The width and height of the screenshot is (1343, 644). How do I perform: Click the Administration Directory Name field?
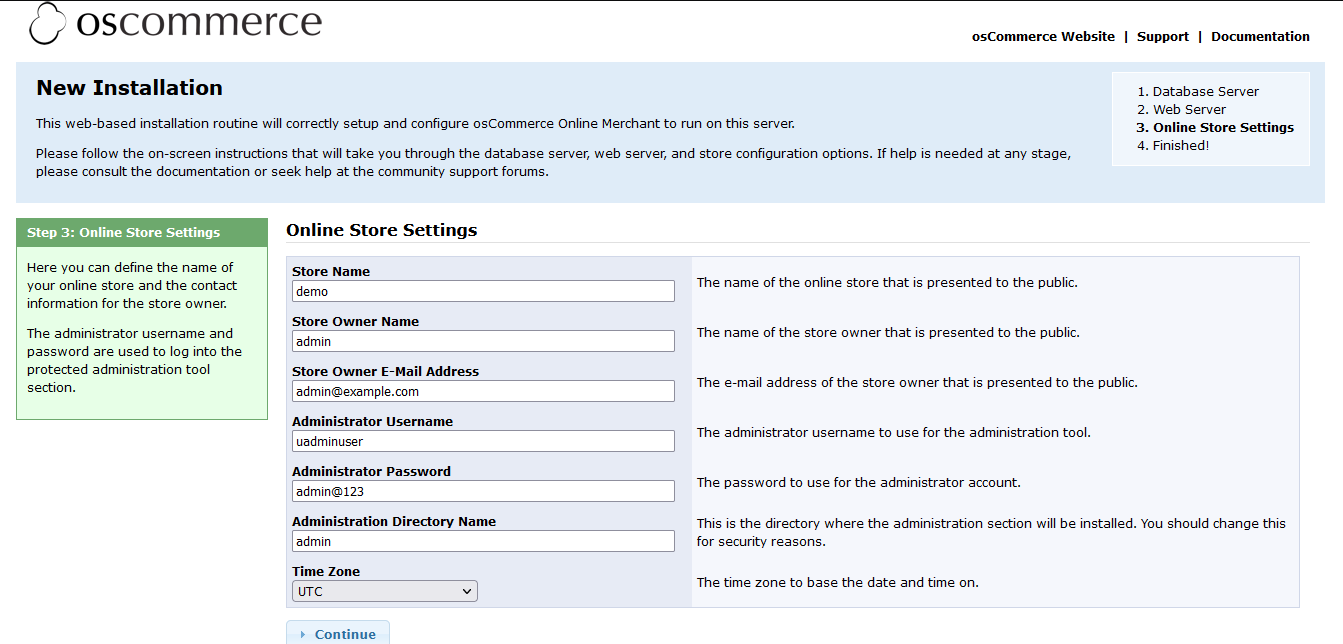(x=483, y=541)
